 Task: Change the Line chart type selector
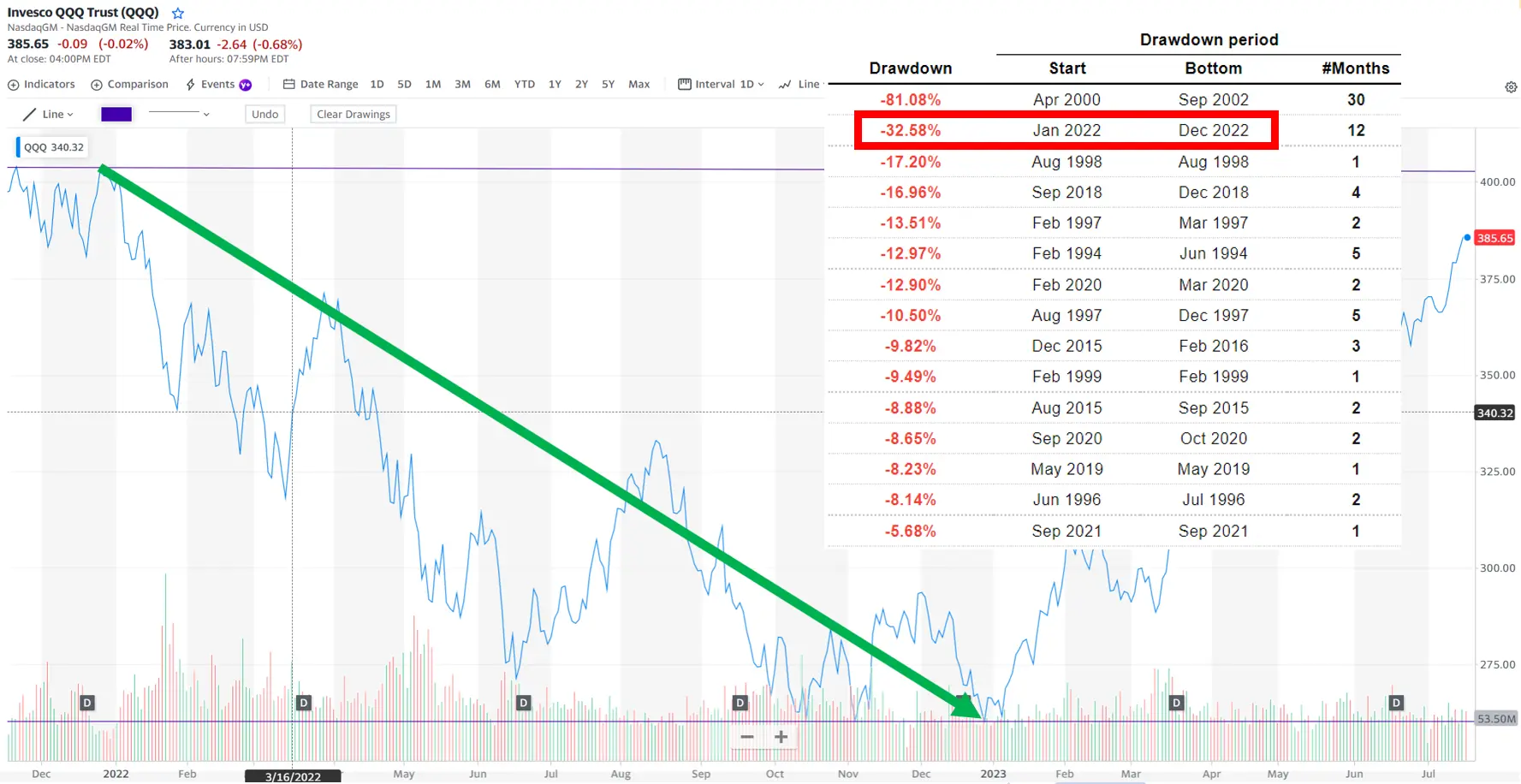click(801, 84)
